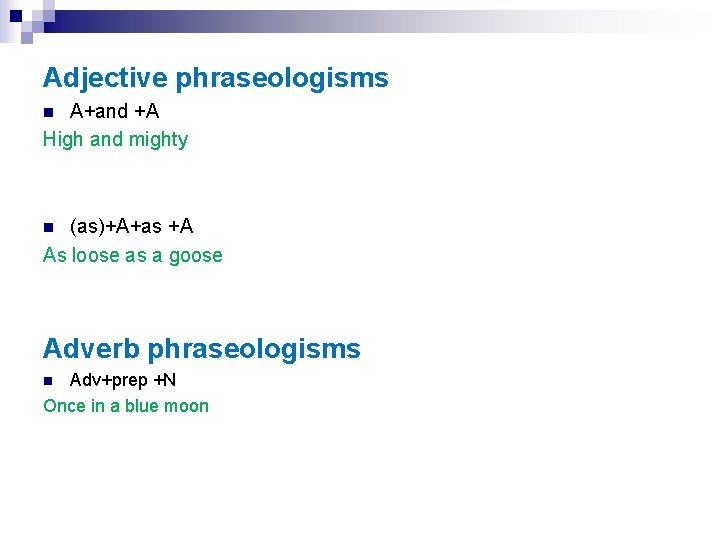The width and height of the screenshot is (720, 540).
Task: Click the "Adv+prep +N" pattern text
Action: pyautogui.click(x=122, y=380)
